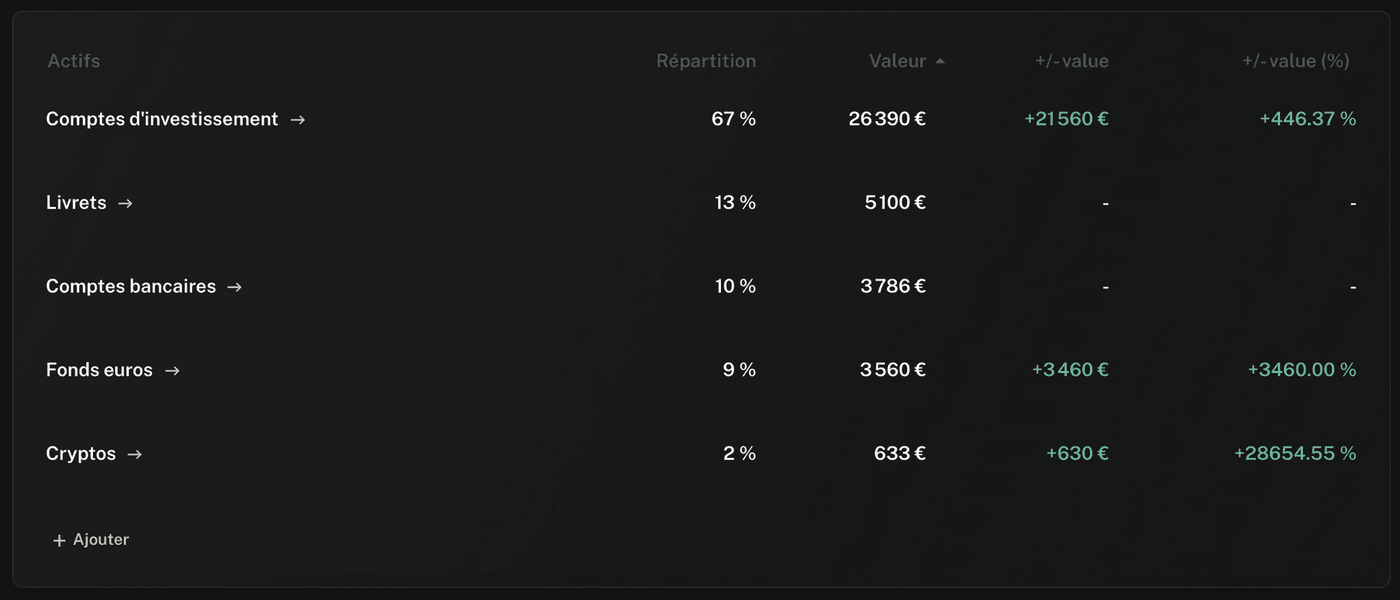1400x600 pixels.
Task: Sort by the +/-value (%) column header
Action: [x=1296, y=61]
